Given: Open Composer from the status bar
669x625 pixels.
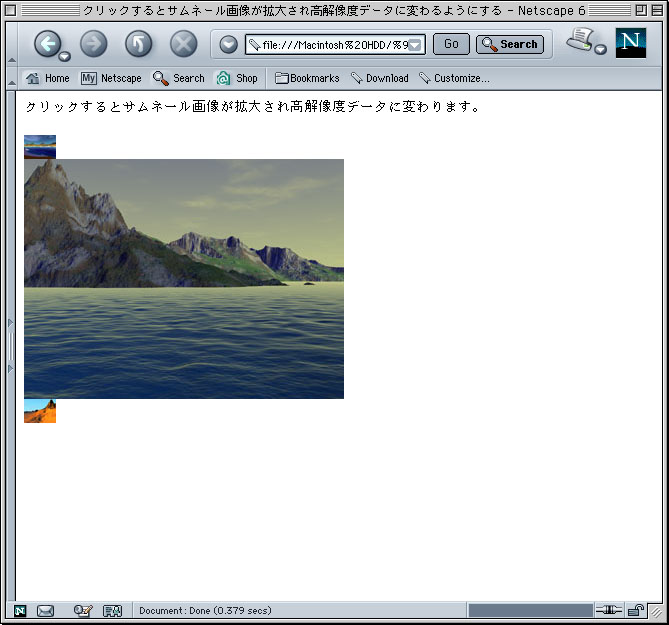Looking at the screenshot, I should pos(83,611).
